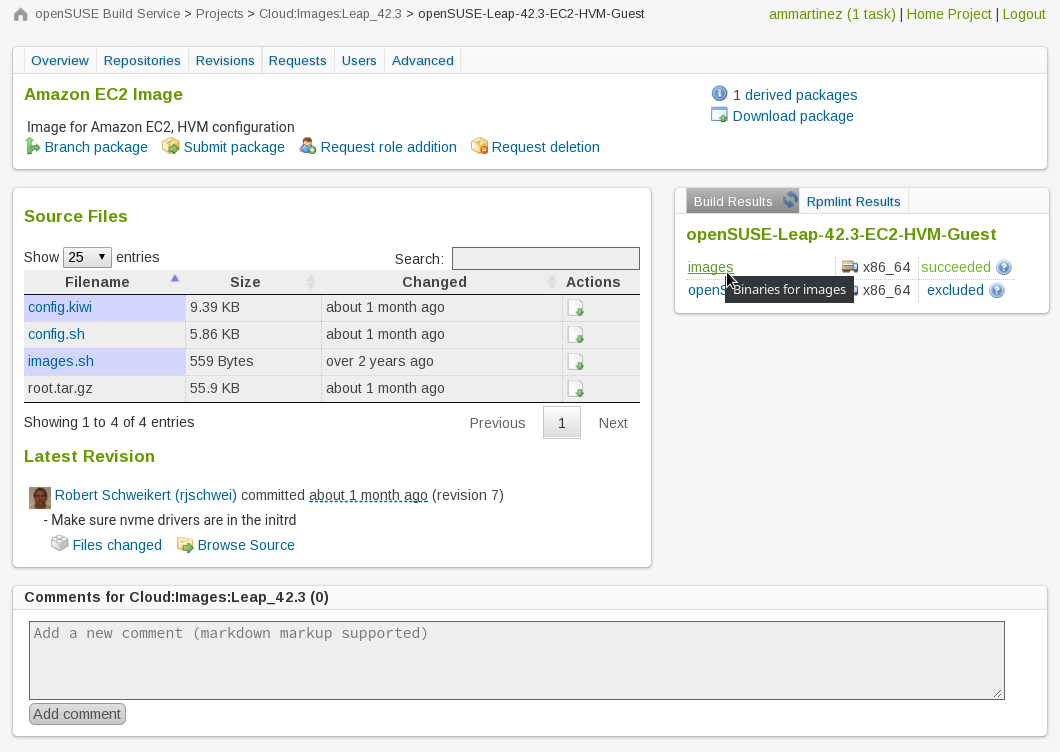Sort by Changed using the column chevron
Image resolution: width=1060 pixels, height=752 pixels.
551,282
